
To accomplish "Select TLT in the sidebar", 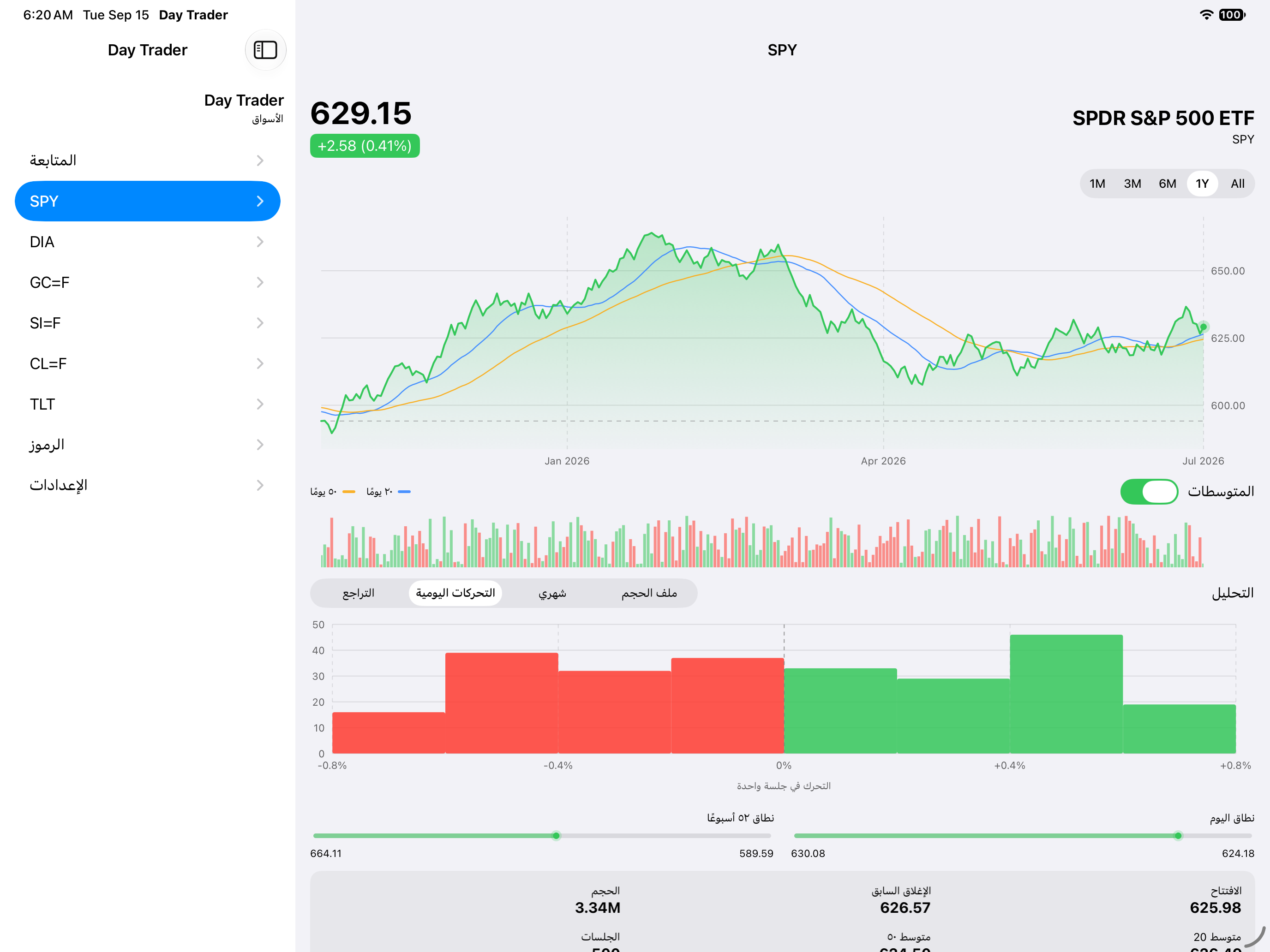I will coord(148,405).
